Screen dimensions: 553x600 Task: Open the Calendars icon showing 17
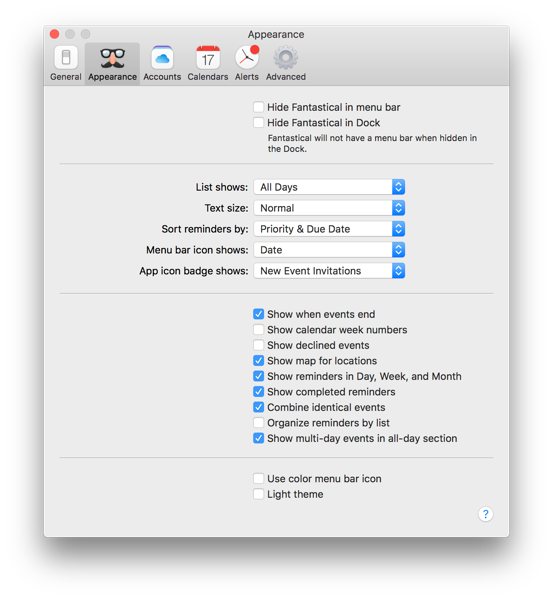coord(208,58)
